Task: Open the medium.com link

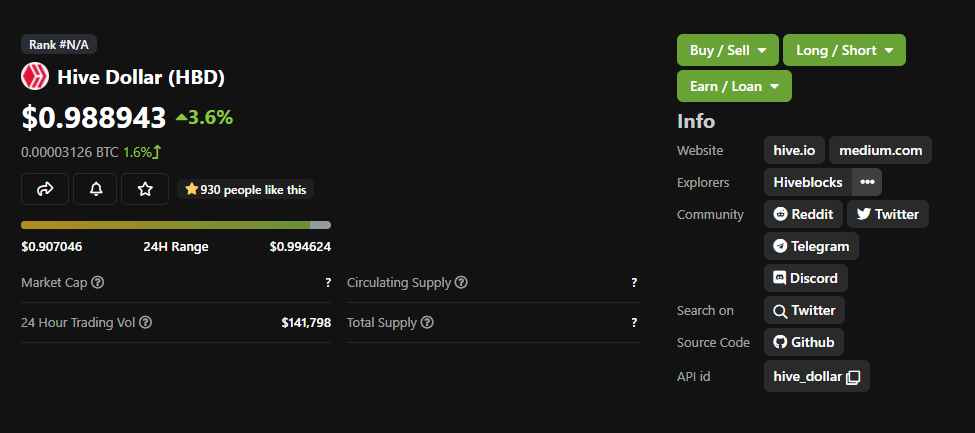Action: [880, 150]
